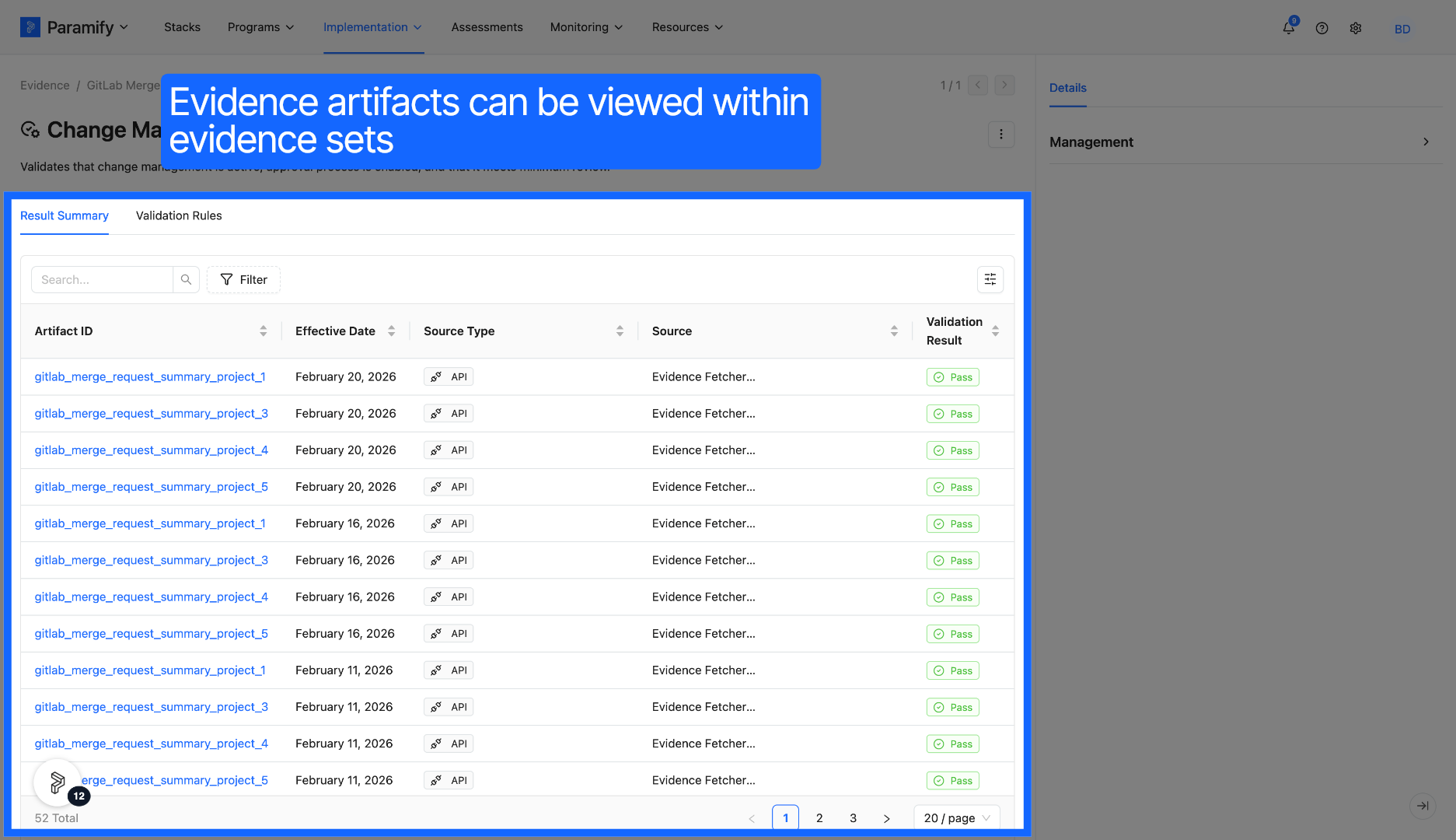Sort by Source Type column
Screen dimensions: 1456x840
click(x=620, y=331)
